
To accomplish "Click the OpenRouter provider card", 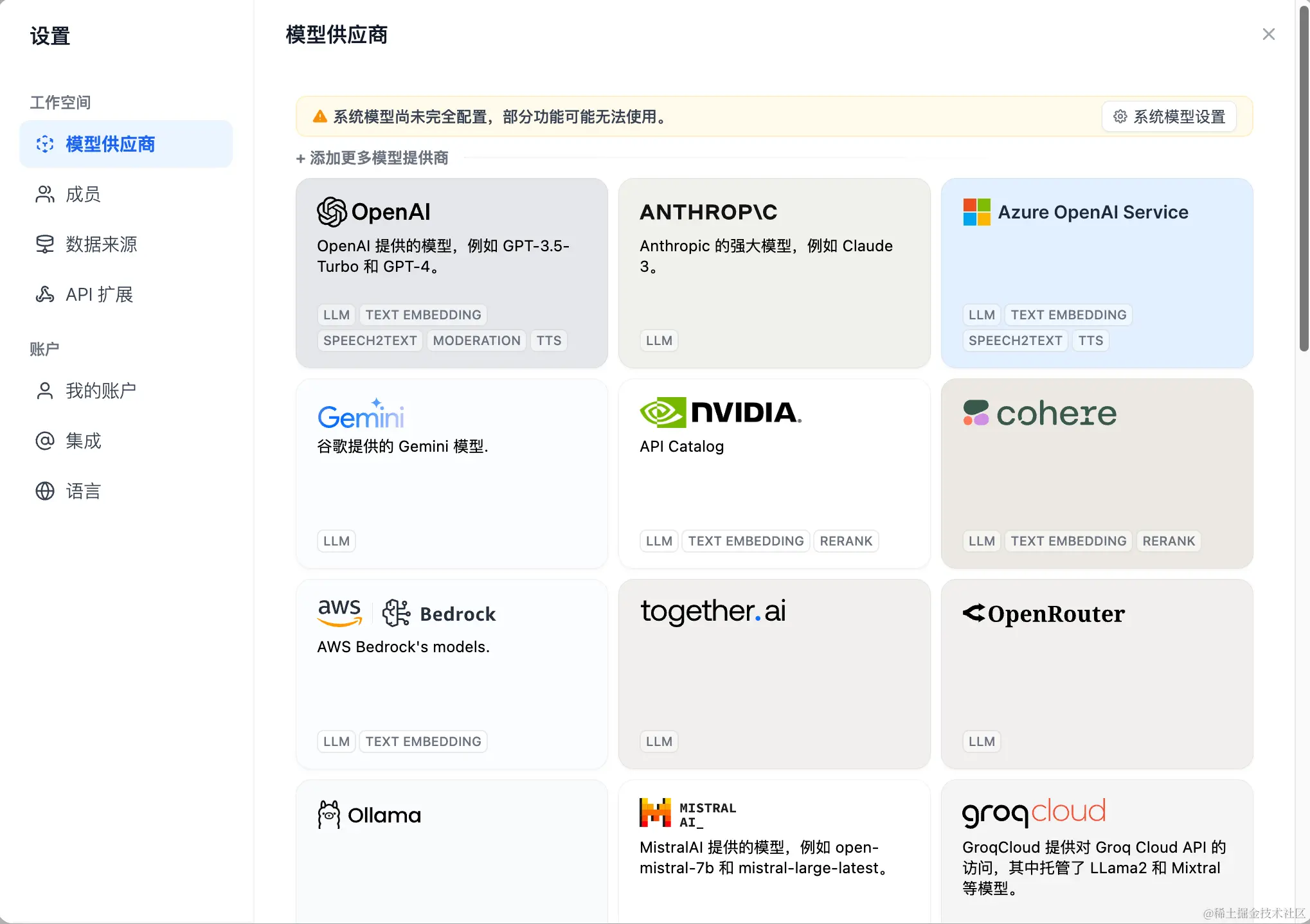I will (x=1097, y=674).
